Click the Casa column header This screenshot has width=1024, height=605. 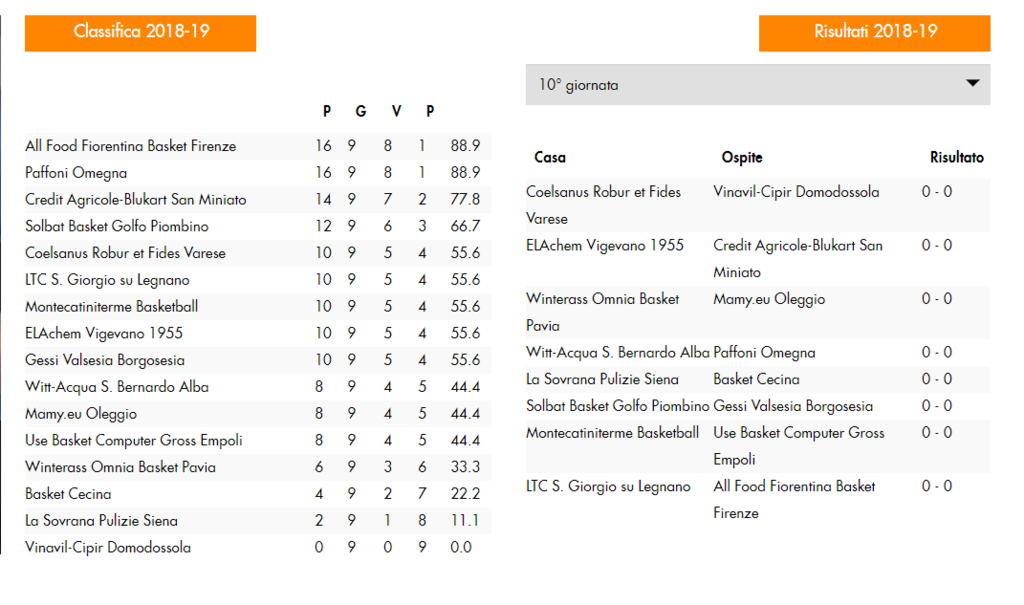tap(550, 157)
